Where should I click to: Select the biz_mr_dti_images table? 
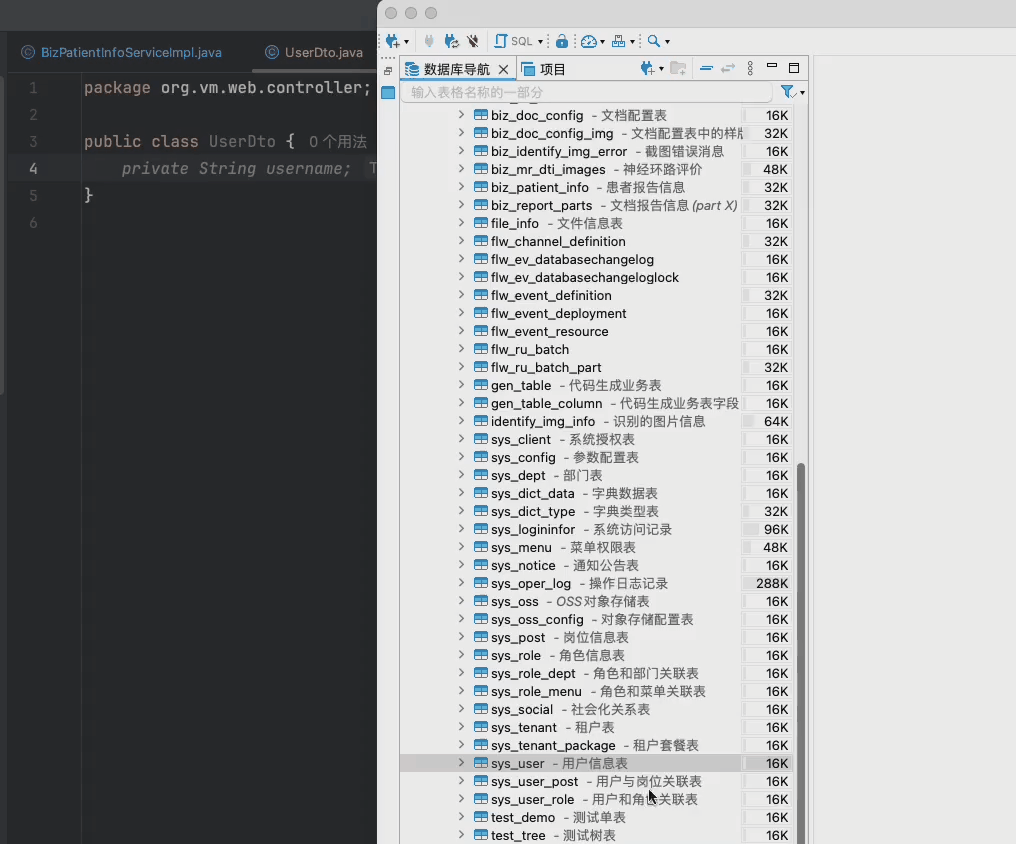click(x=548, y=170)
